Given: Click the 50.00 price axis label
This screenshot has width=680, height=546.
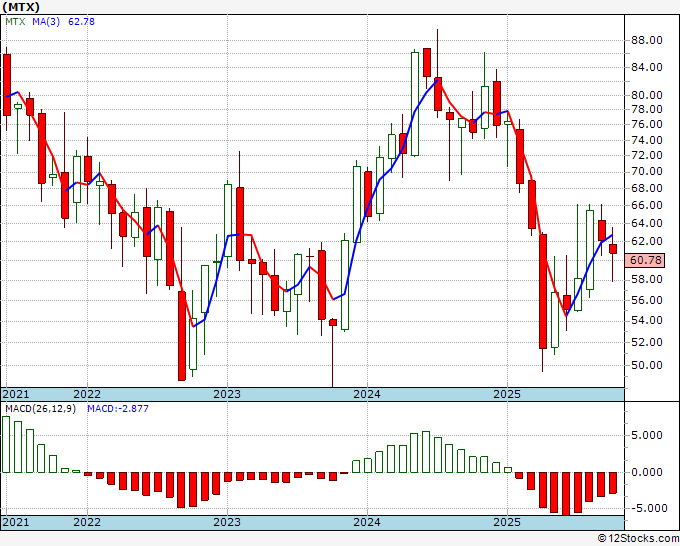Looking at the screenshot, I should [646, 365].
